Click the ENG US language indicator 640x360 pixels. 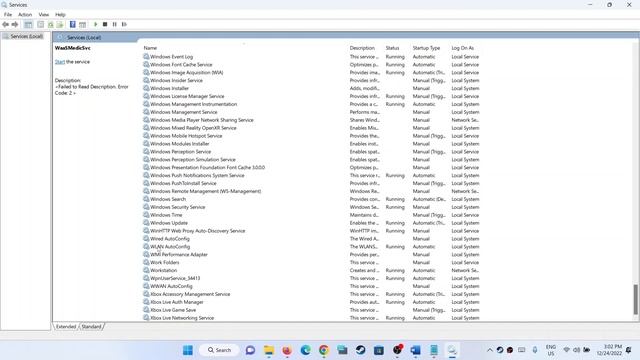tap(551, 350)
